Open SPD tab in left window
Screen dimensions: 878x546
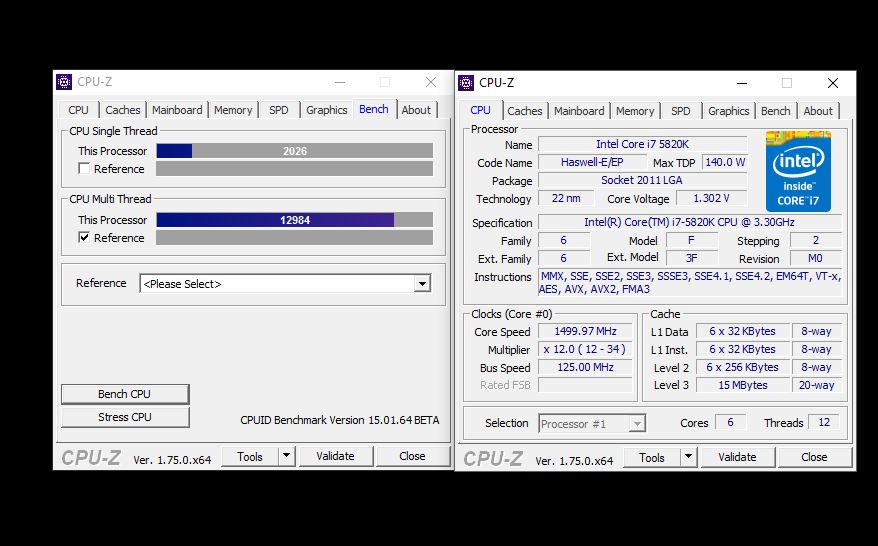point(279,110)
